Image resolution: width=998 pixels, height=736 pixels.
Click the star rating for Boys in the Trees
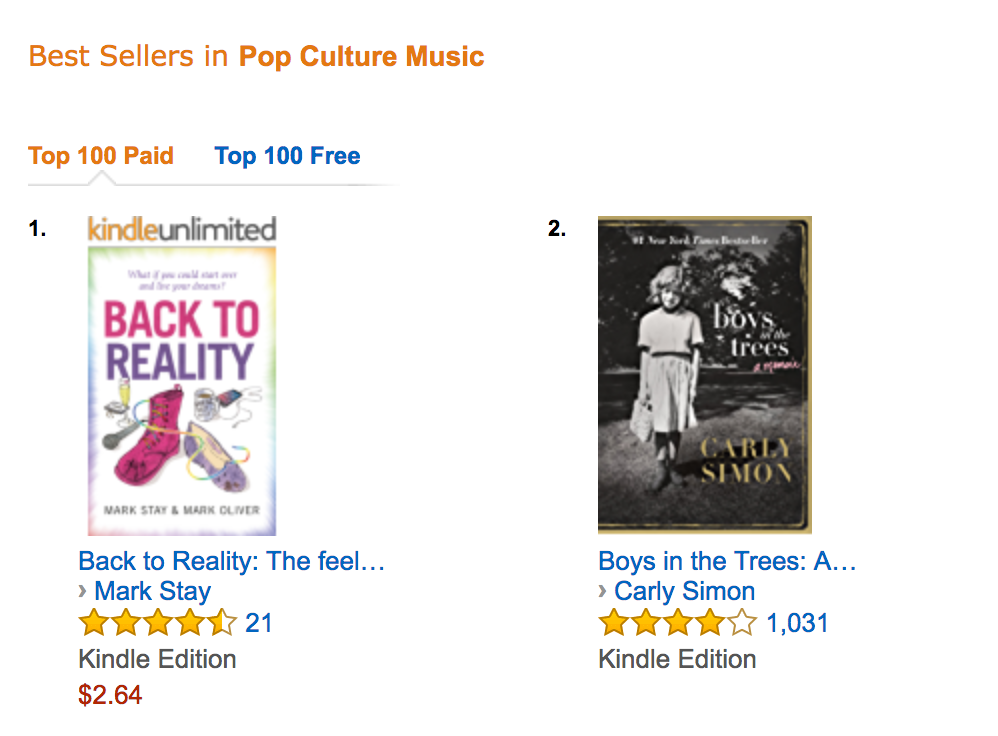(x=677, y=624)
